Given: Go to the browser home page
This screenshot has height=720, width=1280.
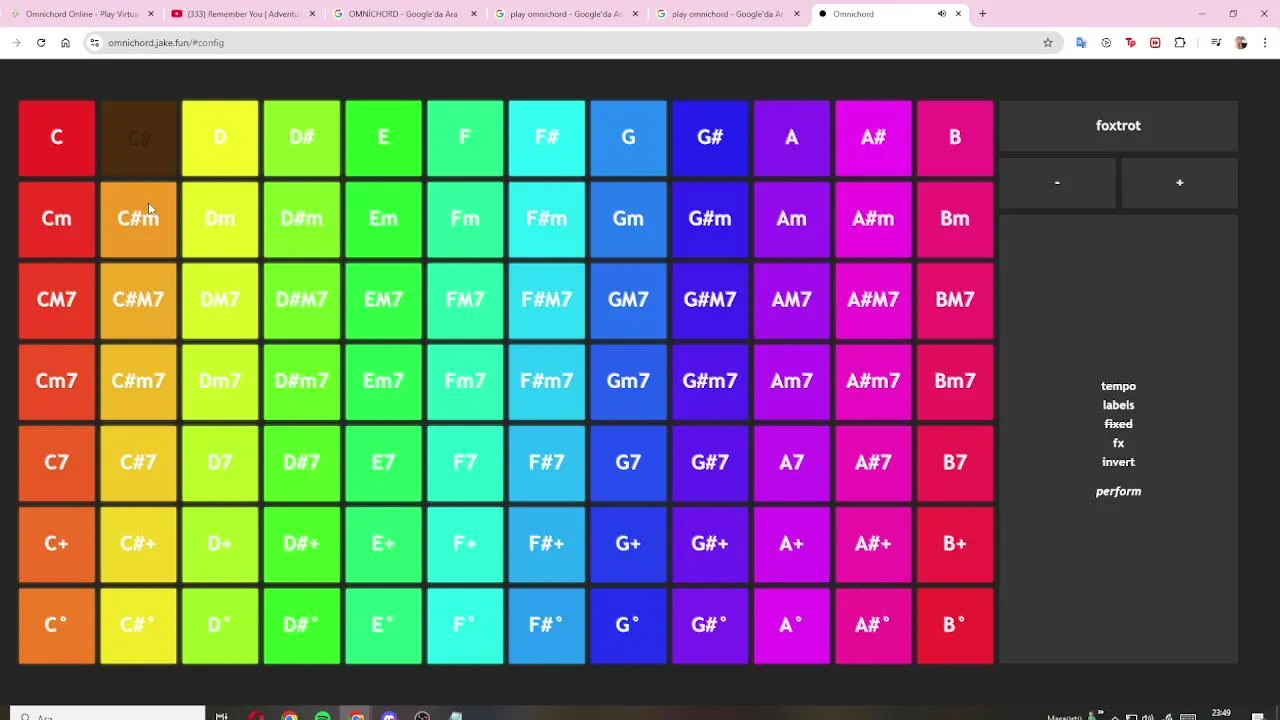Looking at the screenshot, I should pyautogui.click(x=65, y=43).
